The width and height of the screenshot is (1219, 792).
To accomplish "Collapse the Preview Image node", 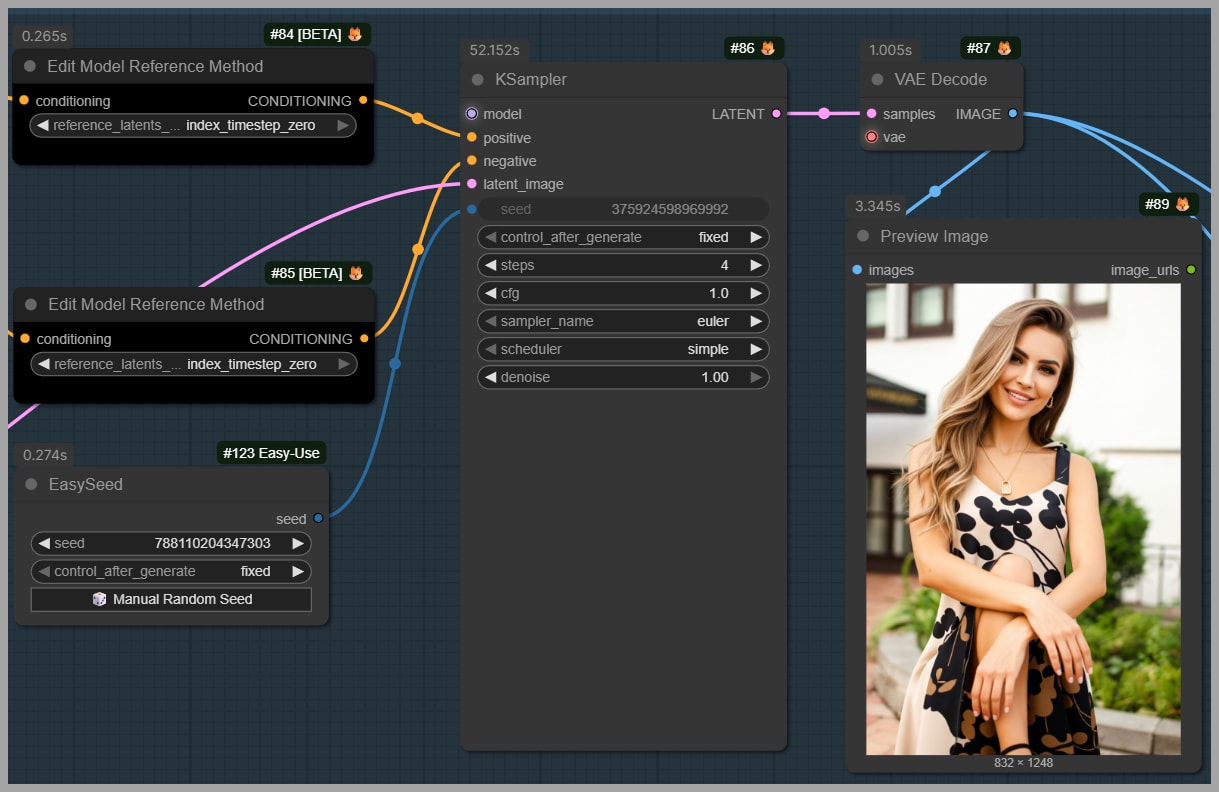I will pos(863,237).
